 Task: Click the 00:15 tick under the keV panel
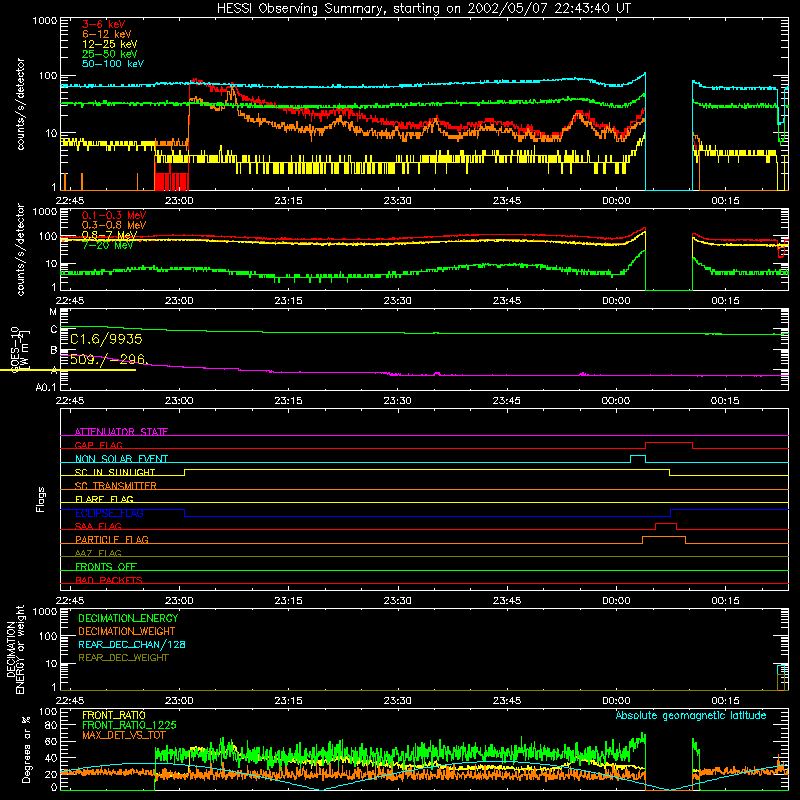725,201
